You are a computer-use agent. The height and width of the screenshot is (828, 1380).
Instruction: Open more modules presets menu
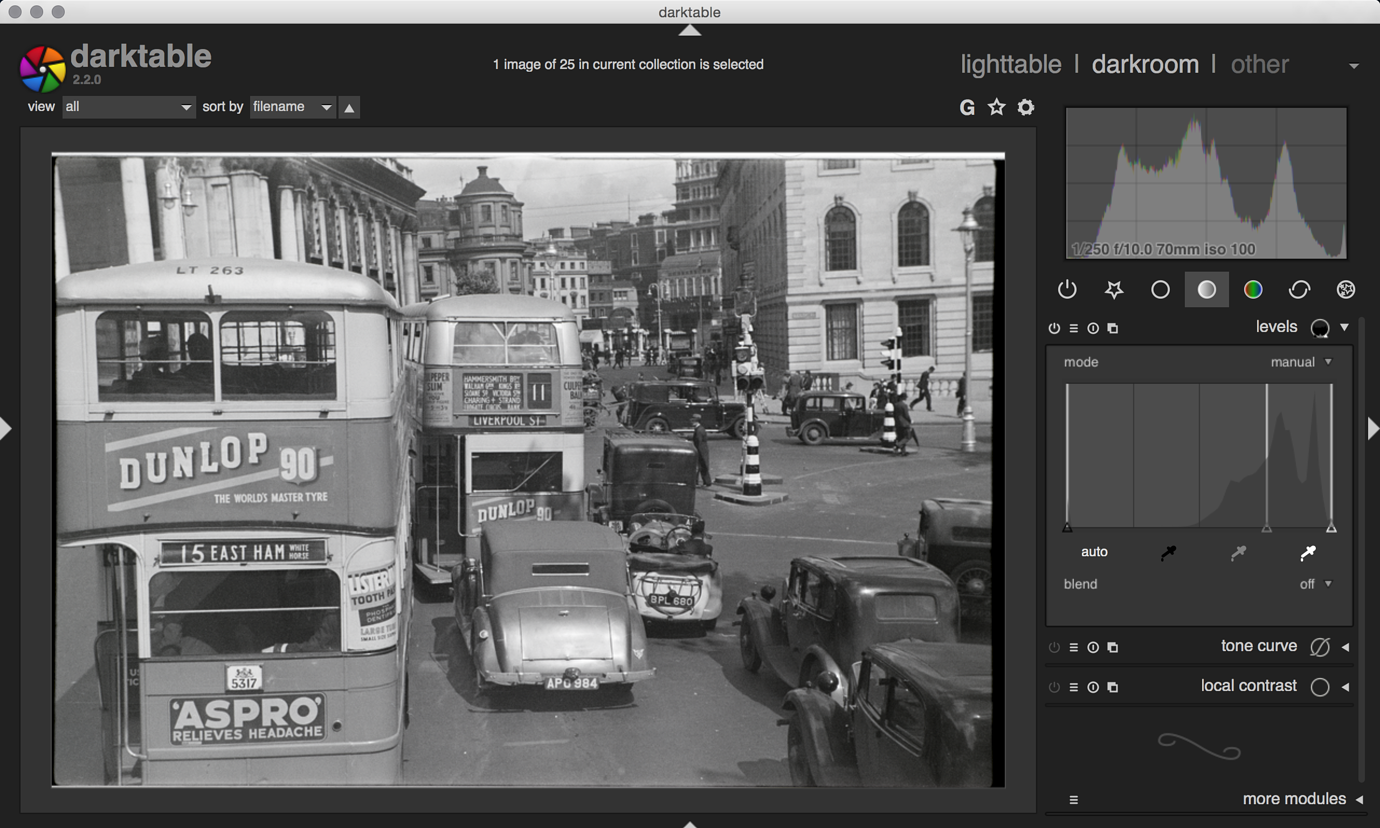(1074, 800)
